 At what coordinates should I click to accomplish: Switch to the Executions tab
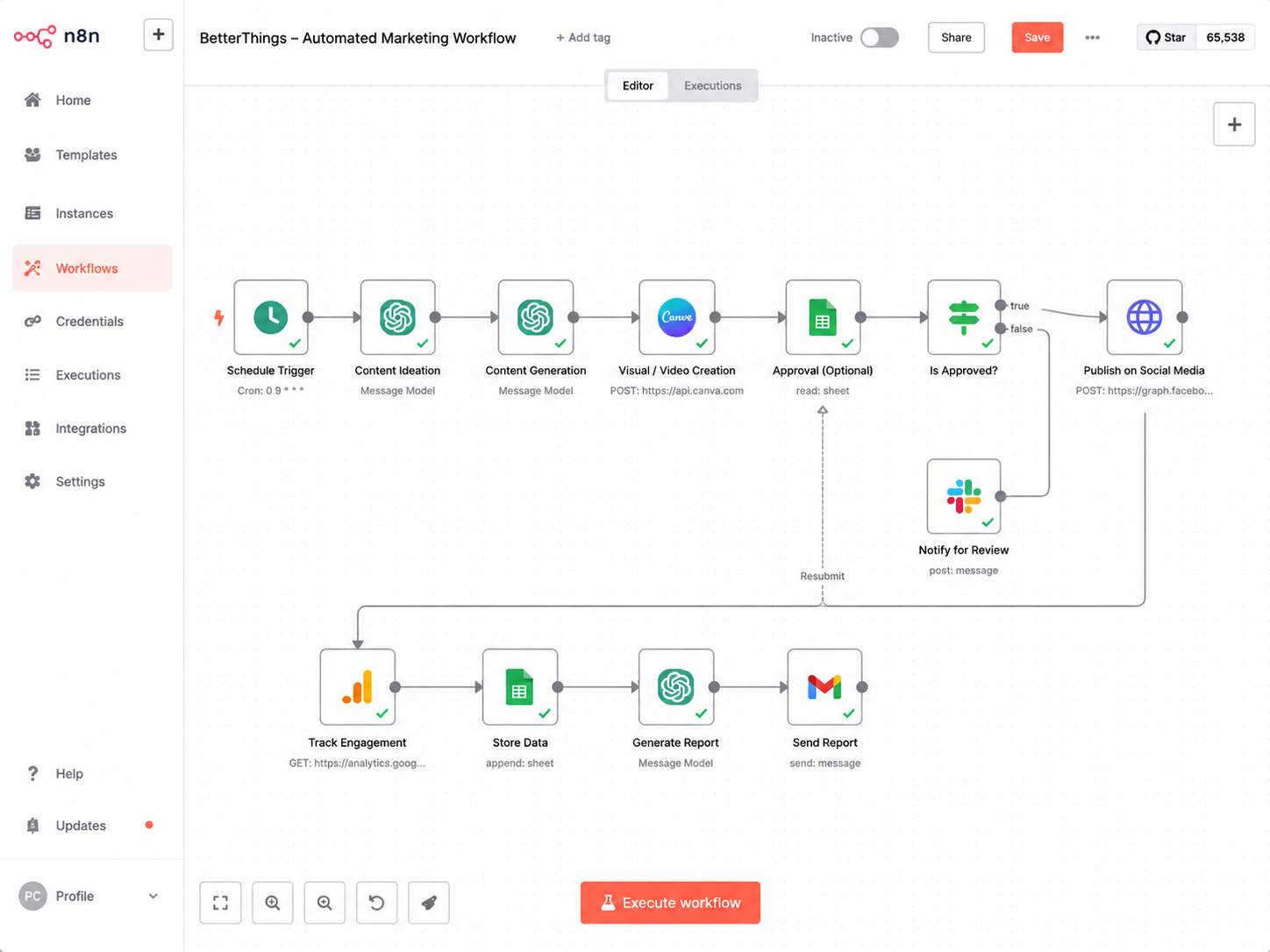[x=713, y=86]
